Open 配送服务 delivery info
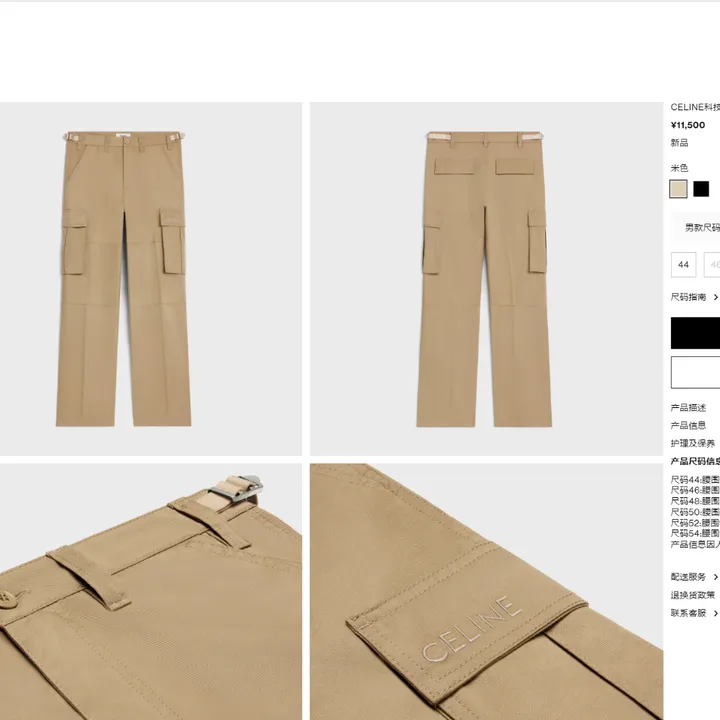The image size is (720, 720). (688, 577)
